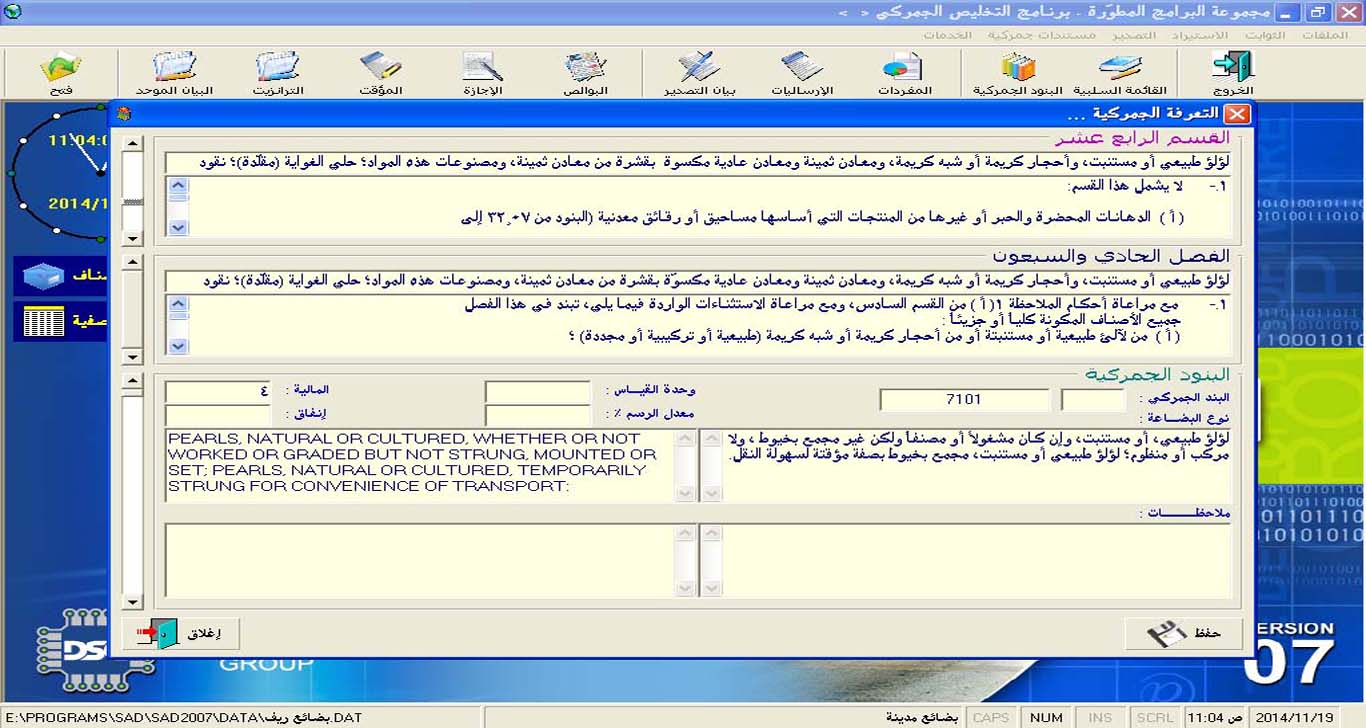Click down arrow of القسم الرابع عشر outer scrollbar
Screen dimensions: 1366x728
[132, 238]
